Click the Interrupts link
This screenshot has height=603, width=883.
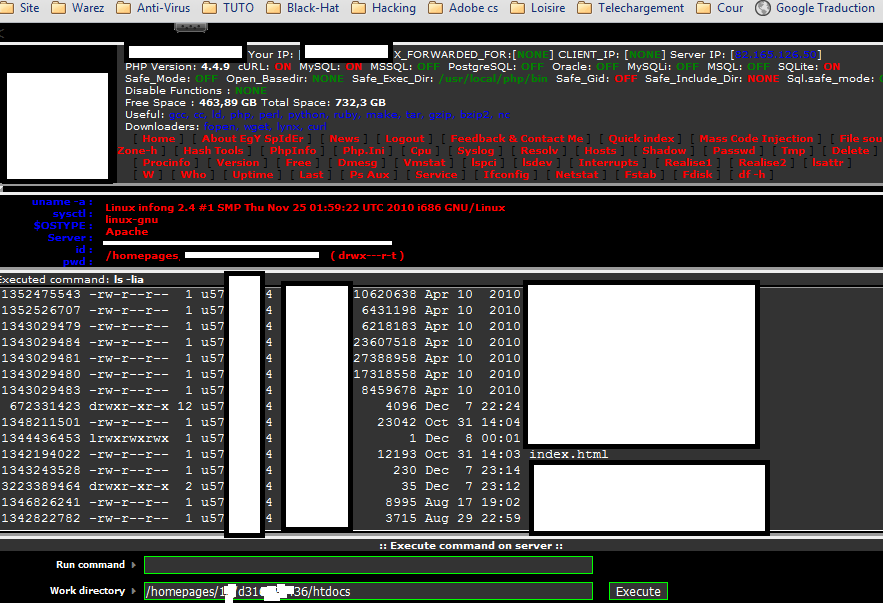[609, 162]
